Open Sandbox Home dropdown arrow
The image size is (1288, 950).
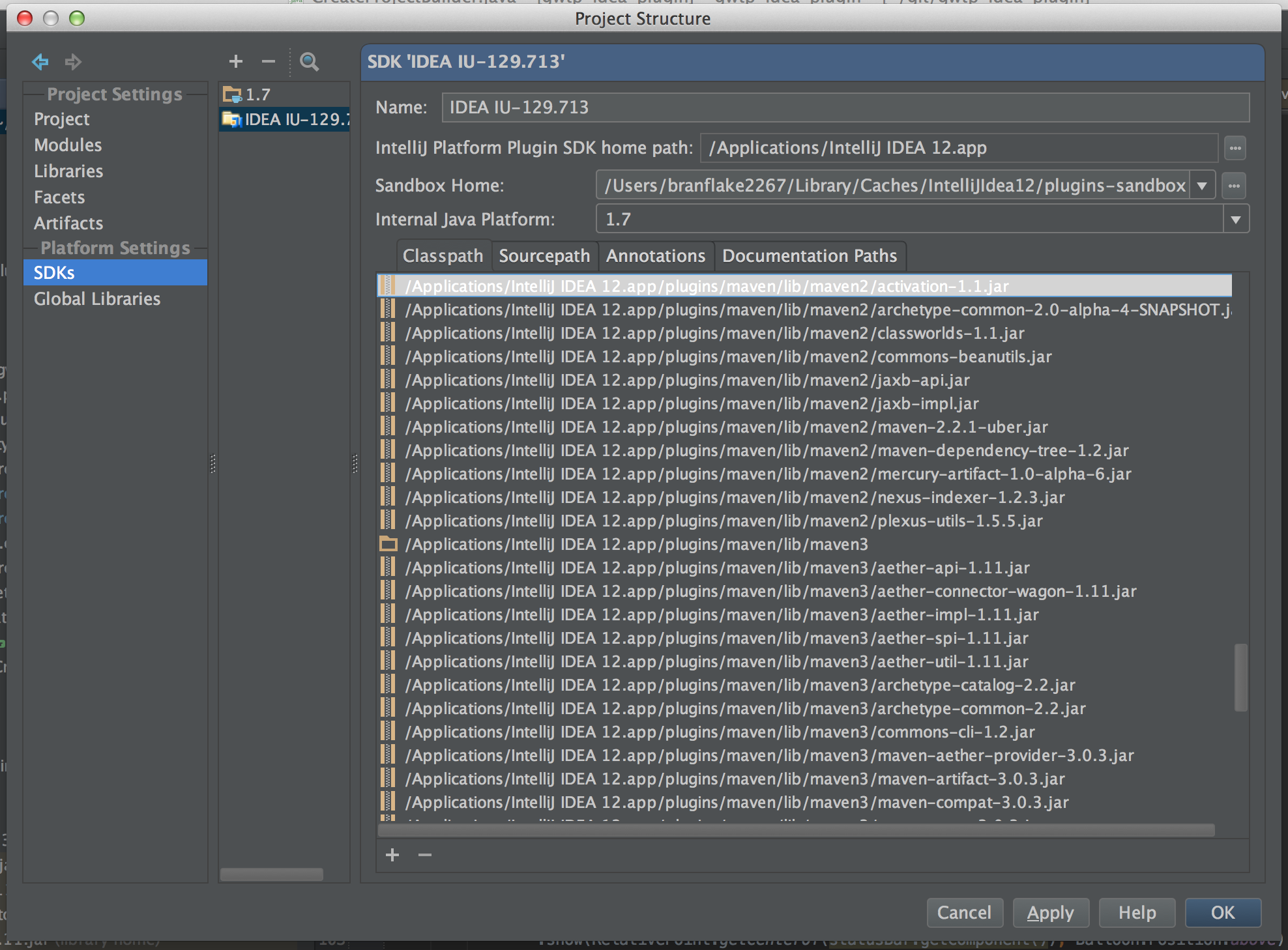tap(1202, 186)
